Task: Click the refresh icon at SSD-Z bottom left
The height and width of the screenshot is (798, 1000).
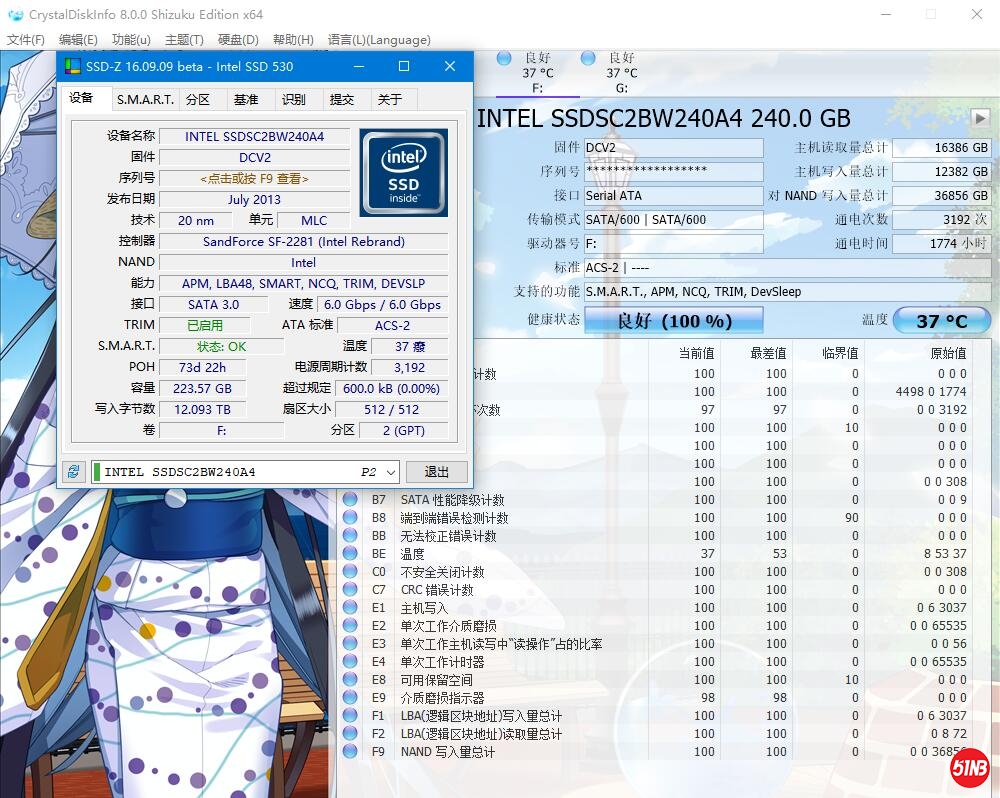Action: pyautogui.click(x=71, y=471)
